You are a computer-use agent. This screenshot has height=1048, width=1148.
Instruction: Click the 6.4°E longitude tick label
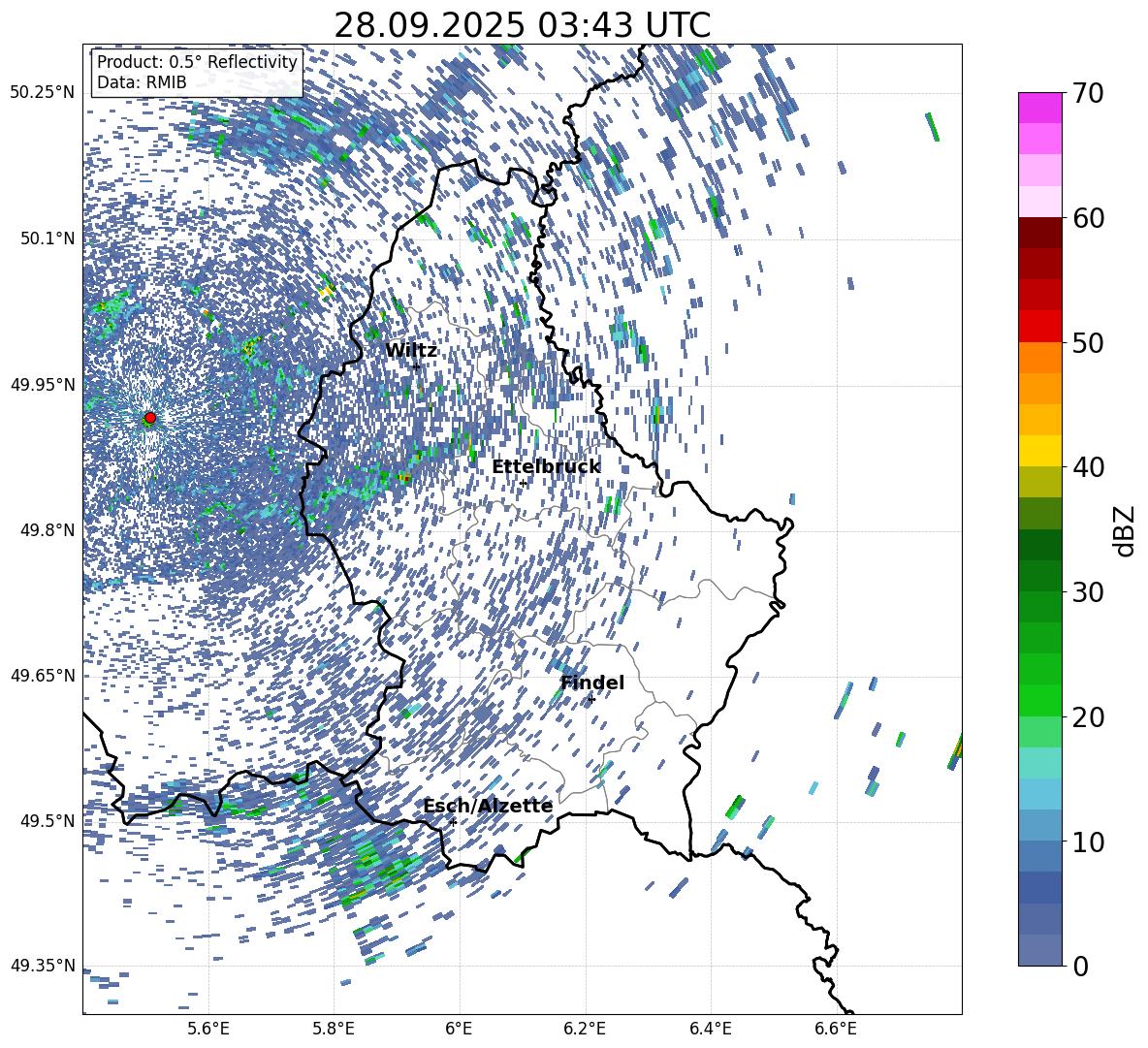tap(710, 1029)
